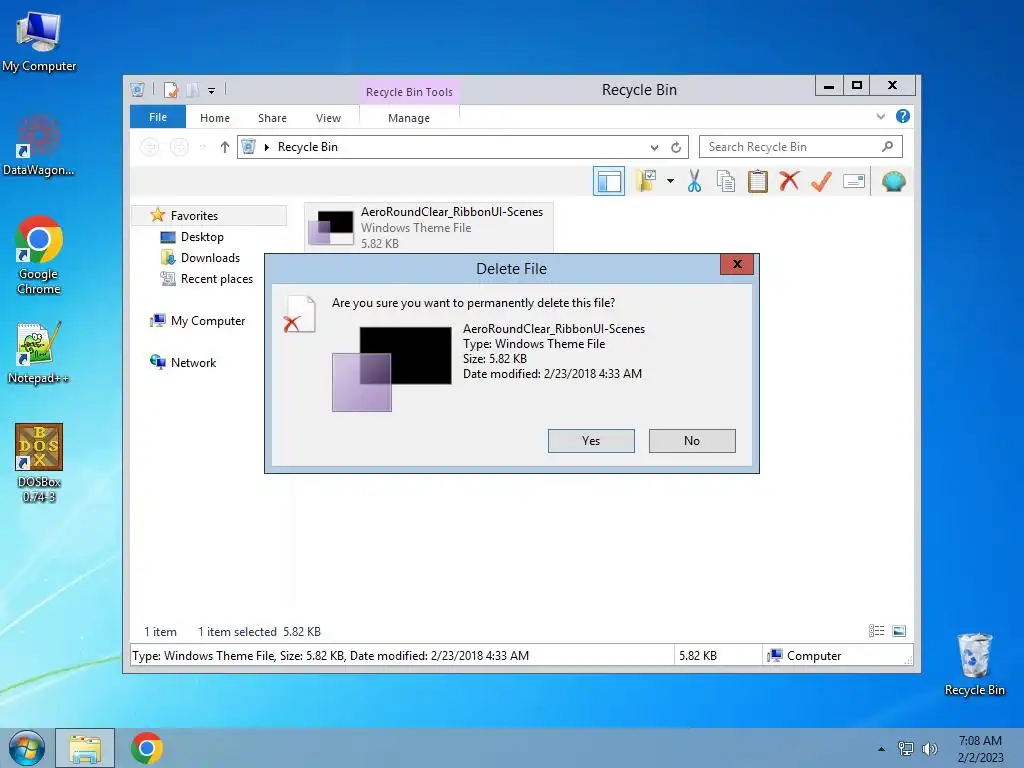Click the Recycle Bin Tools contextual tab header

(x=409, y=92)
